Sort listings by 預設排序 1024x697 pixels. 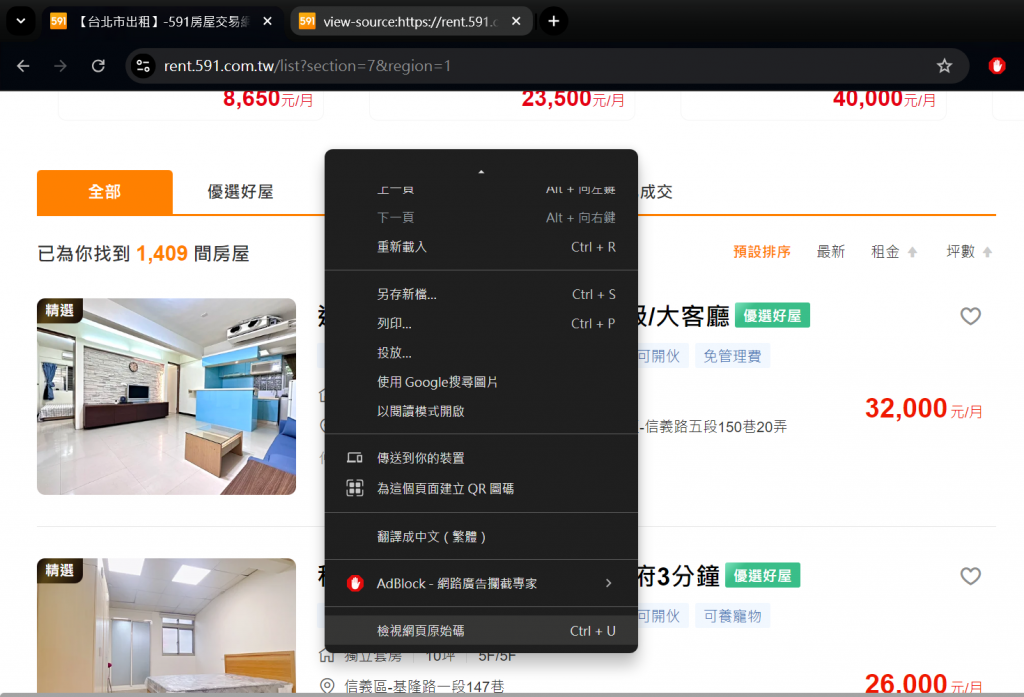point(761,252)
